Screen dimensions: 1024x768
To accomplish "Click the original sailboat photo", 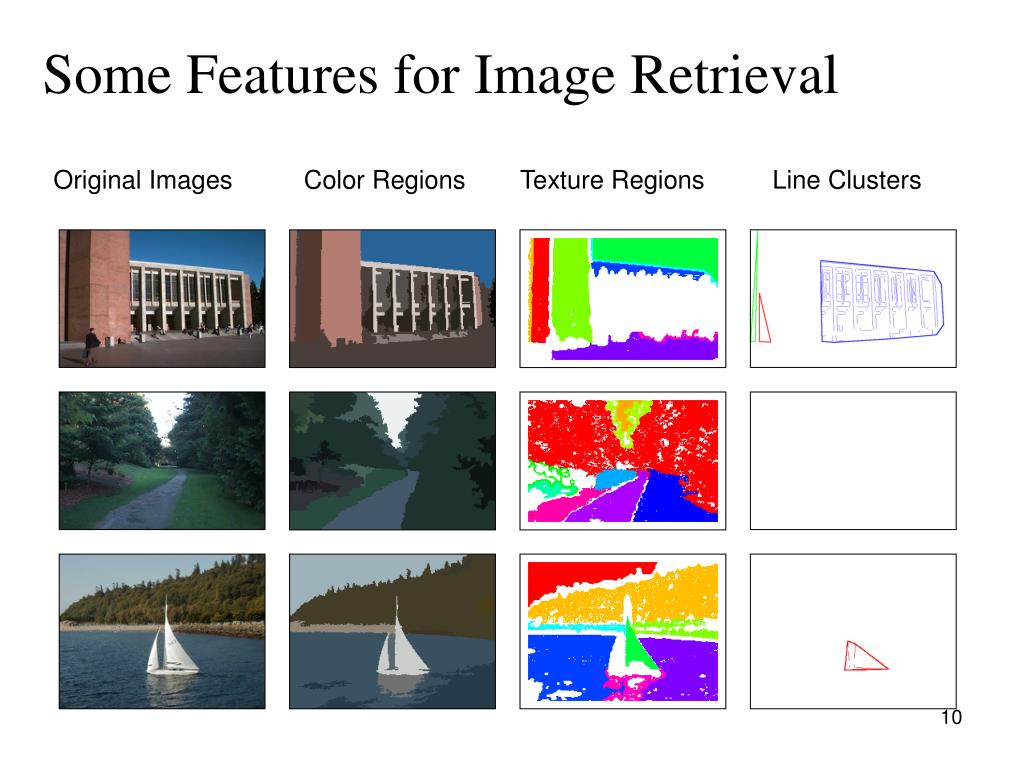I will pyautogui.click(x=162, y=632).
